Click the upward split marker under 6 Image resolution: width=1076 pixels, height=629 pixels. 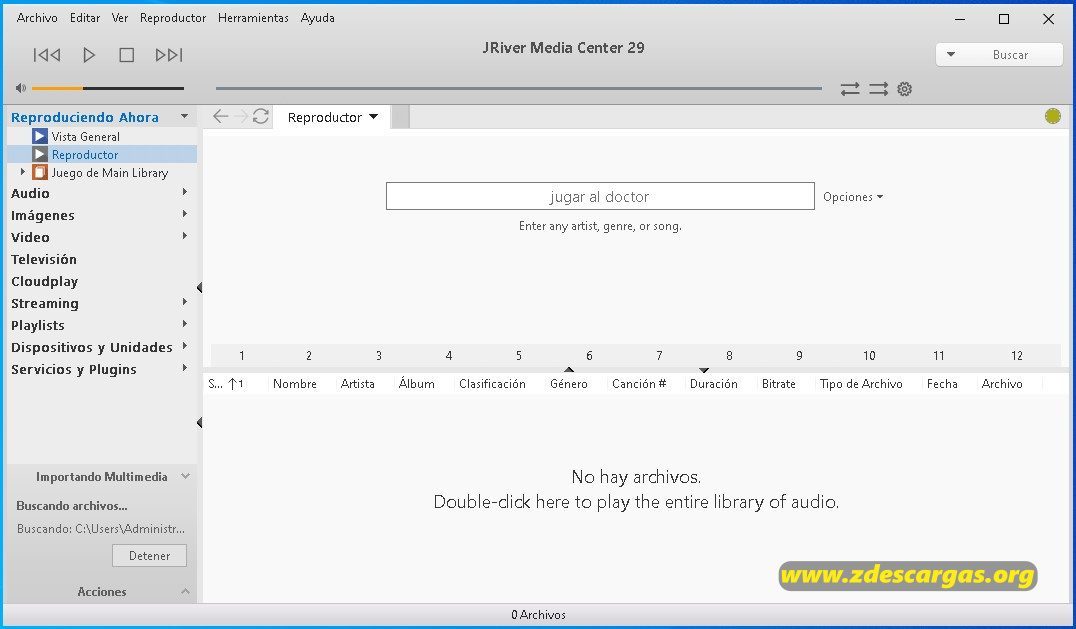point(569,370)
